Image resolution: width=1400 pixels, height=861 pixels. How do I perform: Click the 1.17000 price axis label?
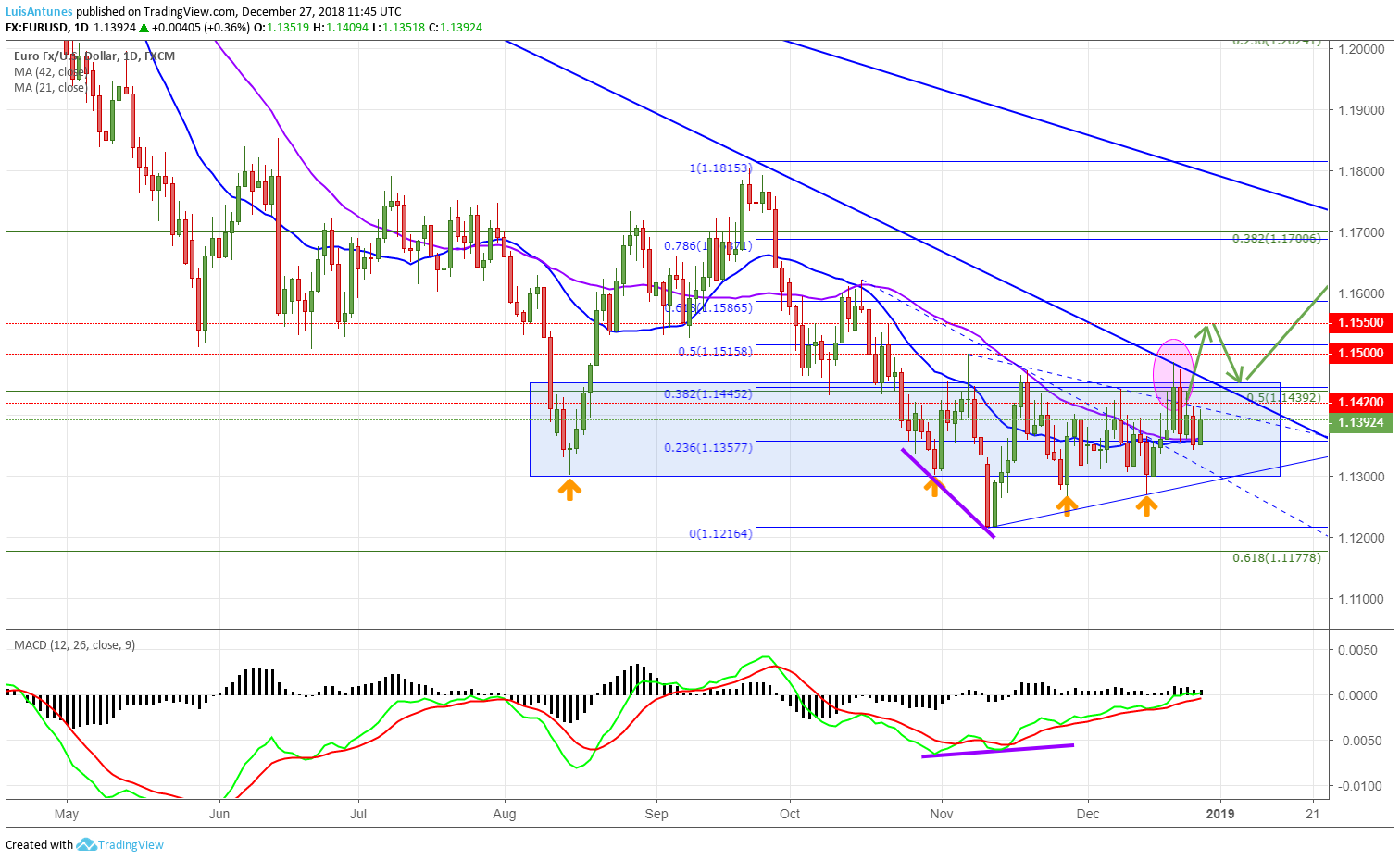pos(1361,232)
